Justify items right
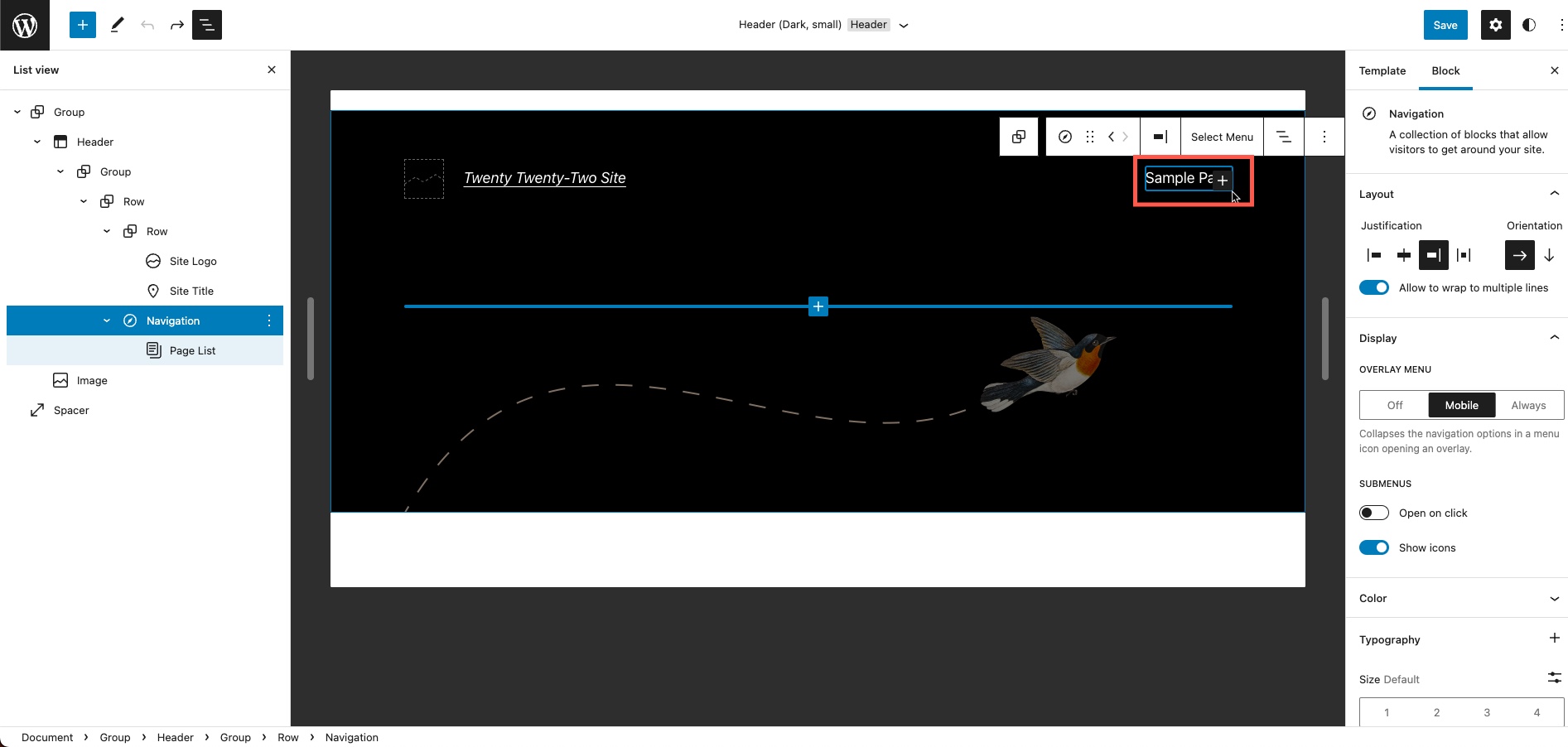Viewport: 1568px width, 747px height. [1434, 255]
